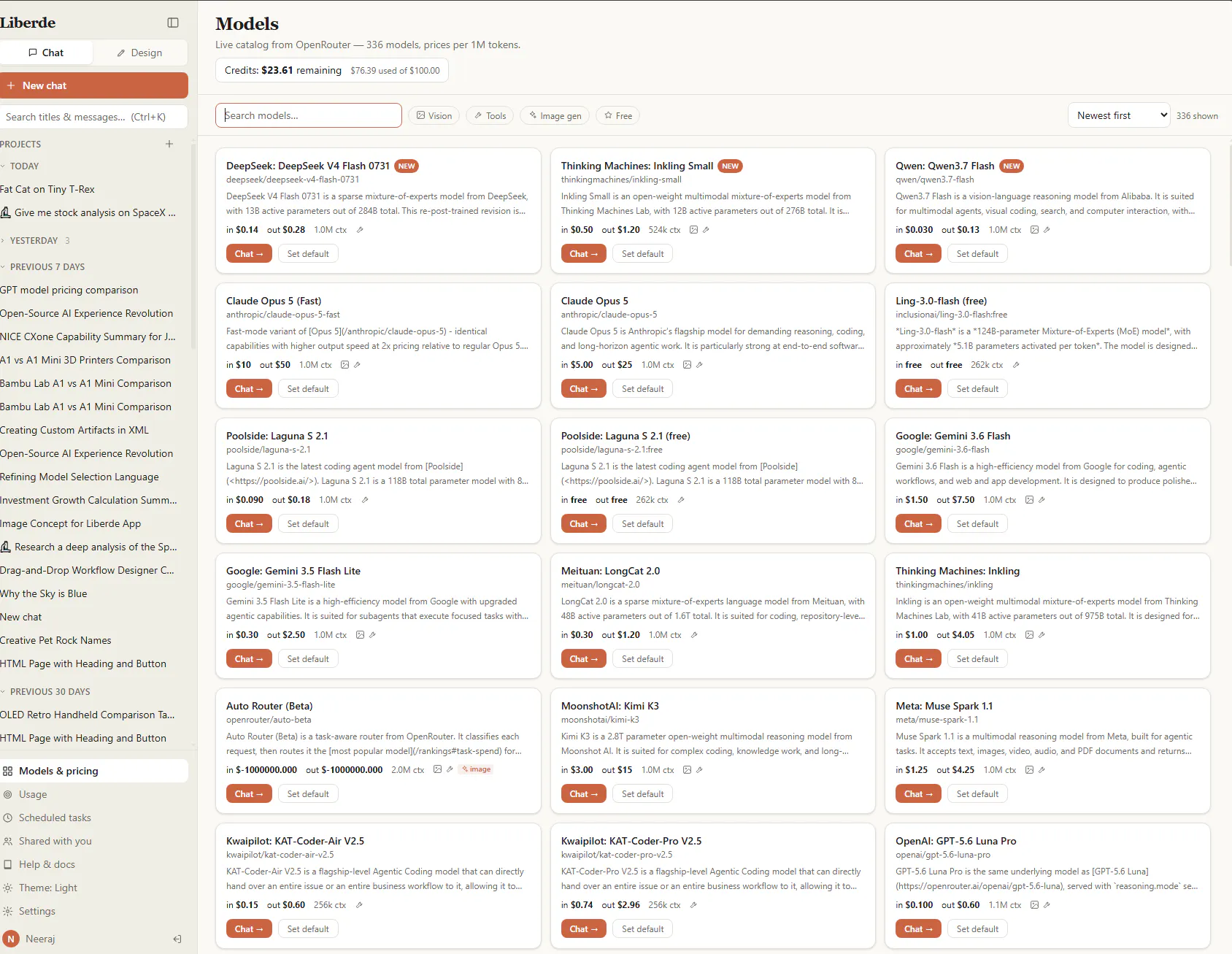Open 'Creative Pet Rock Names' chat
The height and width of the screenshot is (954, 1232).
pos(93,640)
